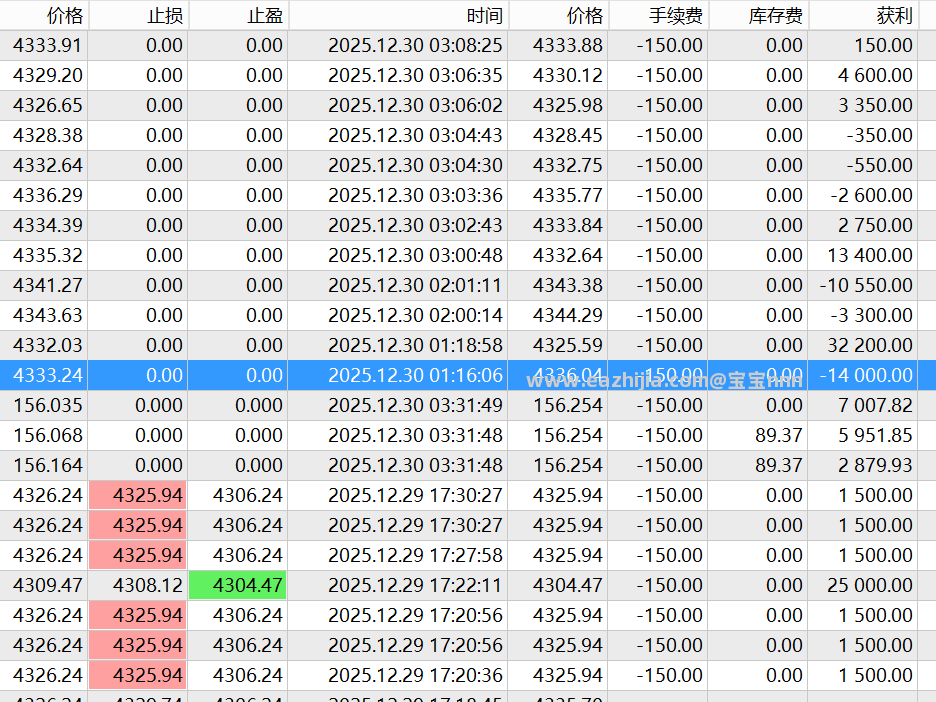The width and height of the screenshot is (936, 702).
Task: Click the 手续费 column header
Action: [x=658, y=15]
